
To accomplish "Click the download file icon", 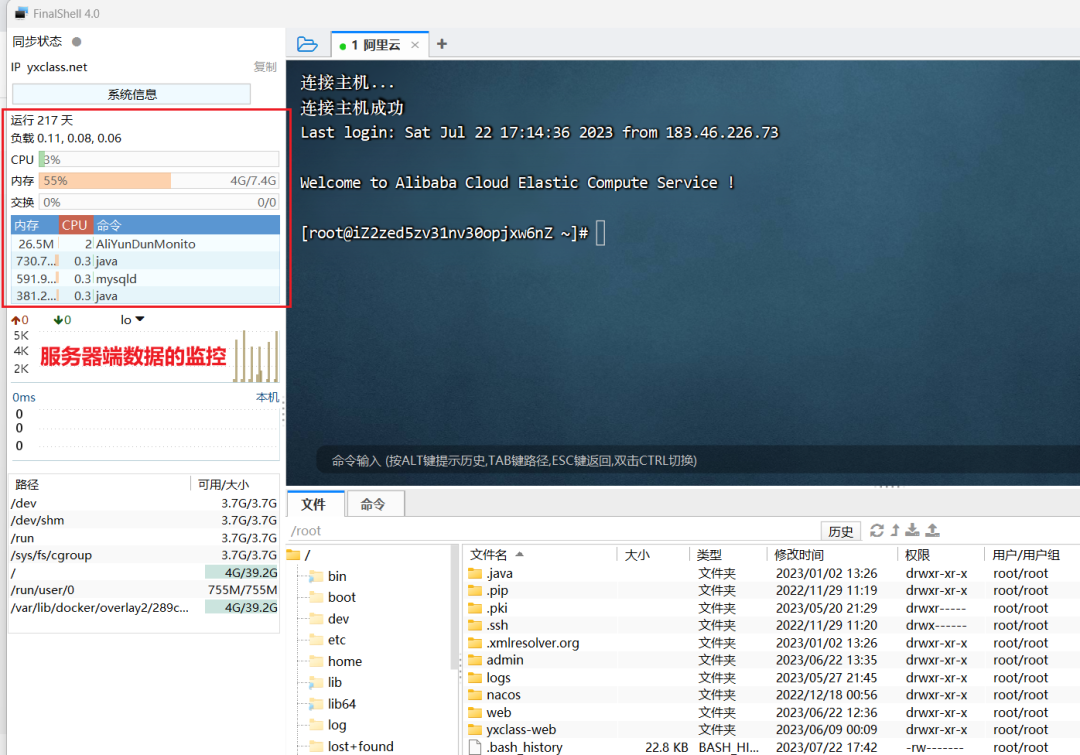I will point(913,531).
